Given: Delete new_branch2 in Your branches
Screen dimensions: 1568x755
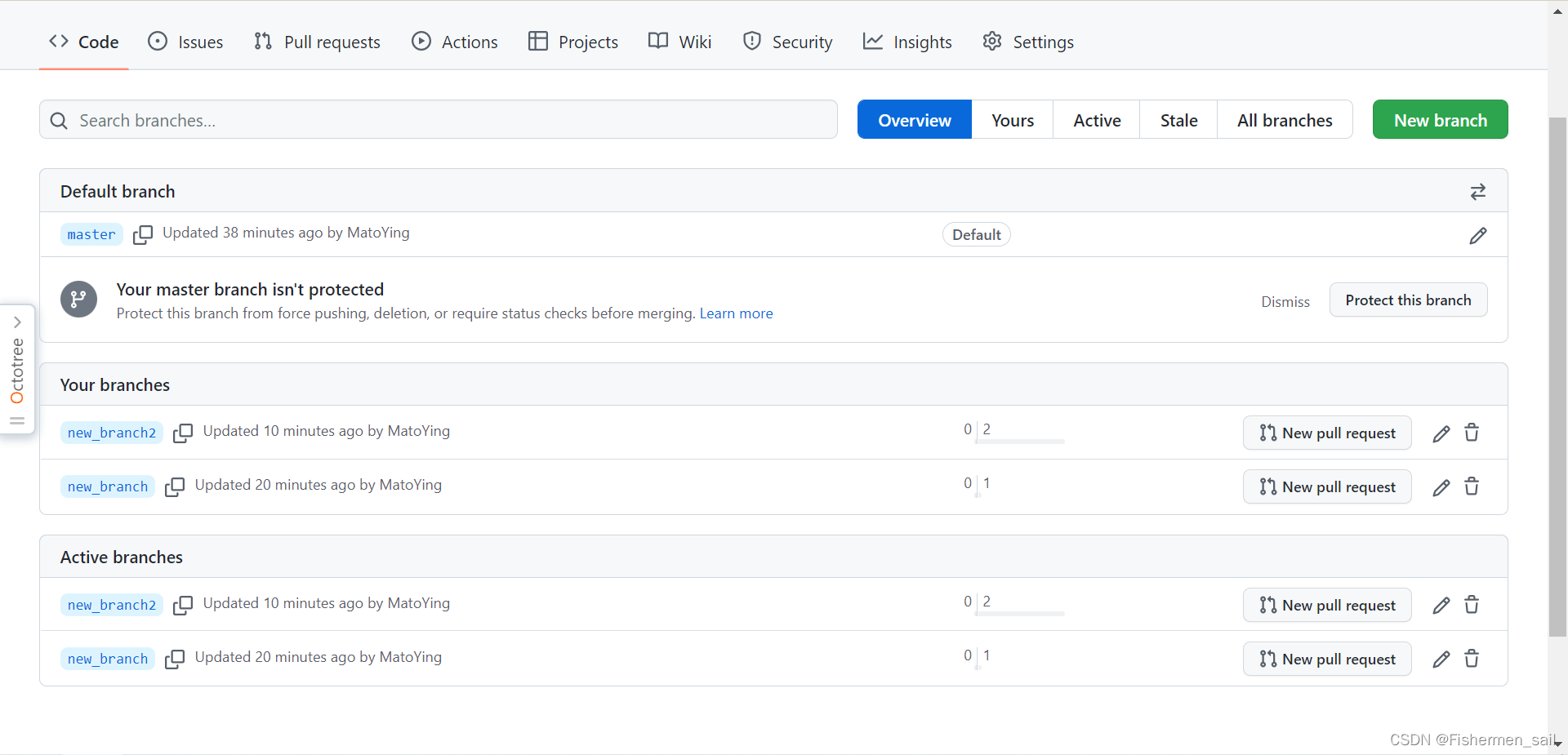Looking at the screenshot, I should click(x=1472, y=433).
